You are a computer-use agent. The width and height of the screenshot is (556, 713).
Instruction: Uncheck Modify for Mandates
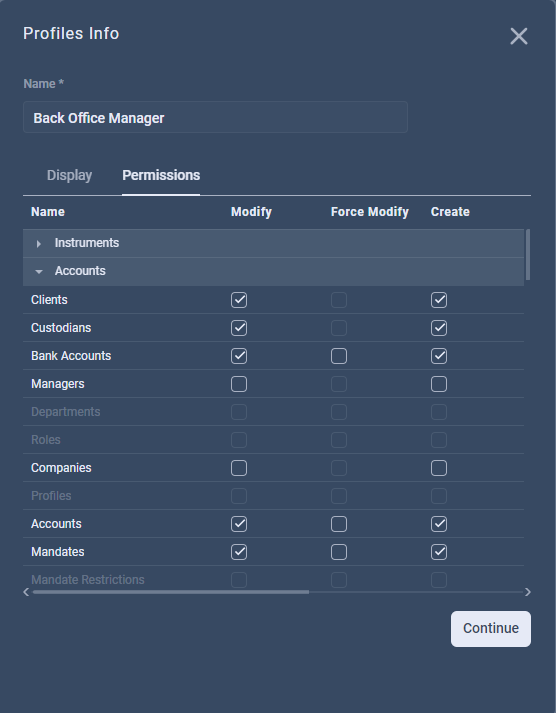coord(239,552)
